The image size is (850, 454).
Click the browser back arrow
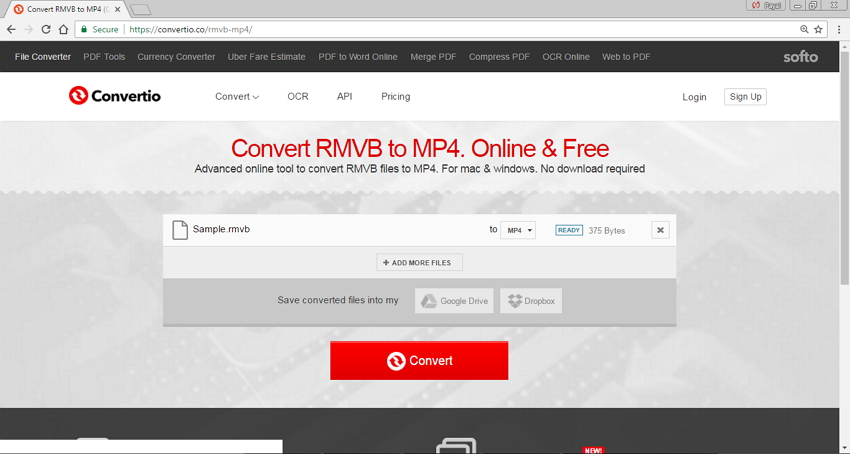(11, 29)
